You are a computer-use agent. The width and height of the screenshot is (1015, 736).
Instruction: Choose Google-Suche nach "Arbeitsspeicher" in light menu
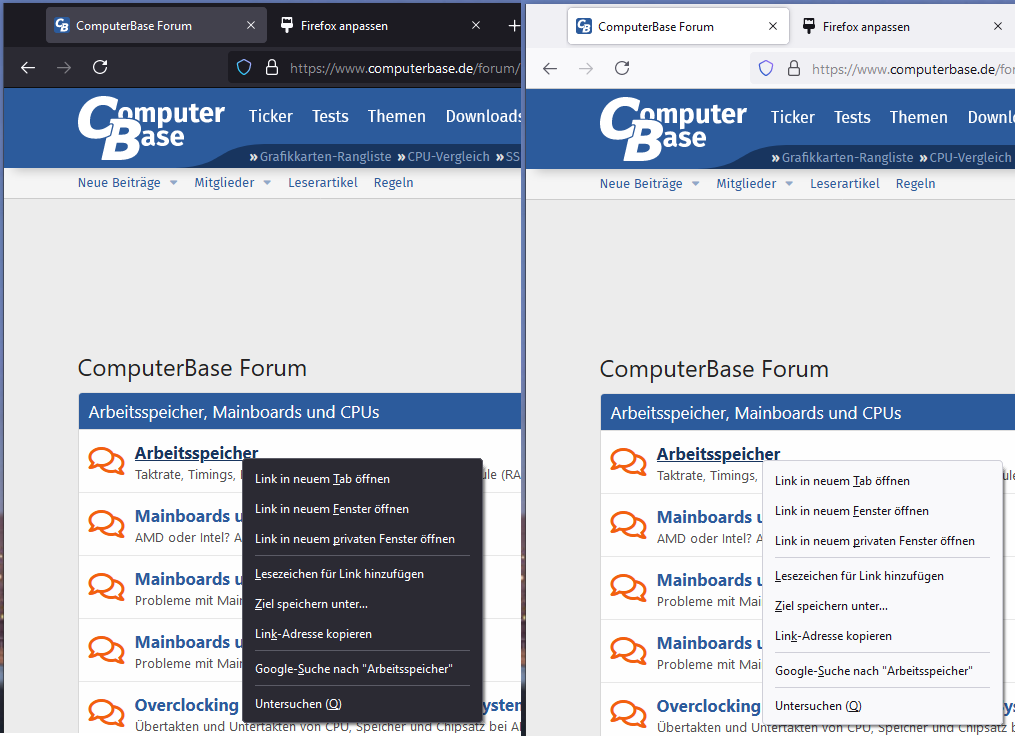pyautogui.click(x=883, y=671)
